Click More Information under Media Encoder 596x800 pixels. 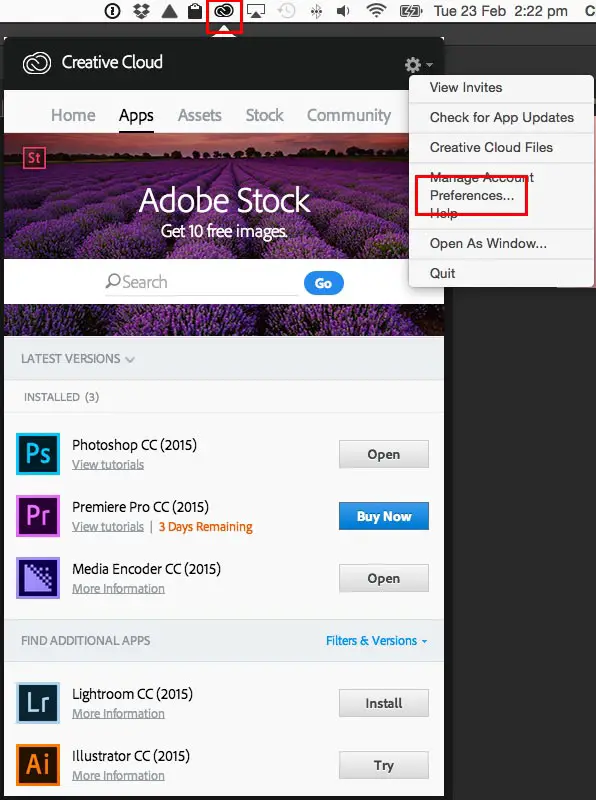118,589
